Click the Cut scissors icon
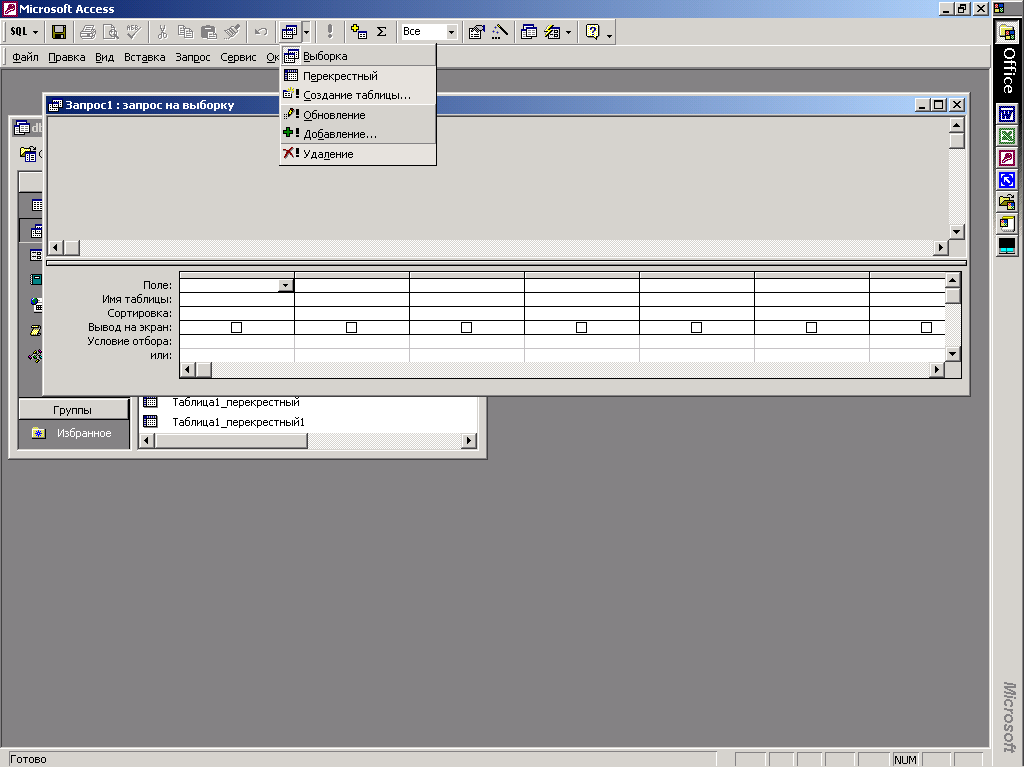Viewport: 1024px width, 768px height. coord(163,31)
